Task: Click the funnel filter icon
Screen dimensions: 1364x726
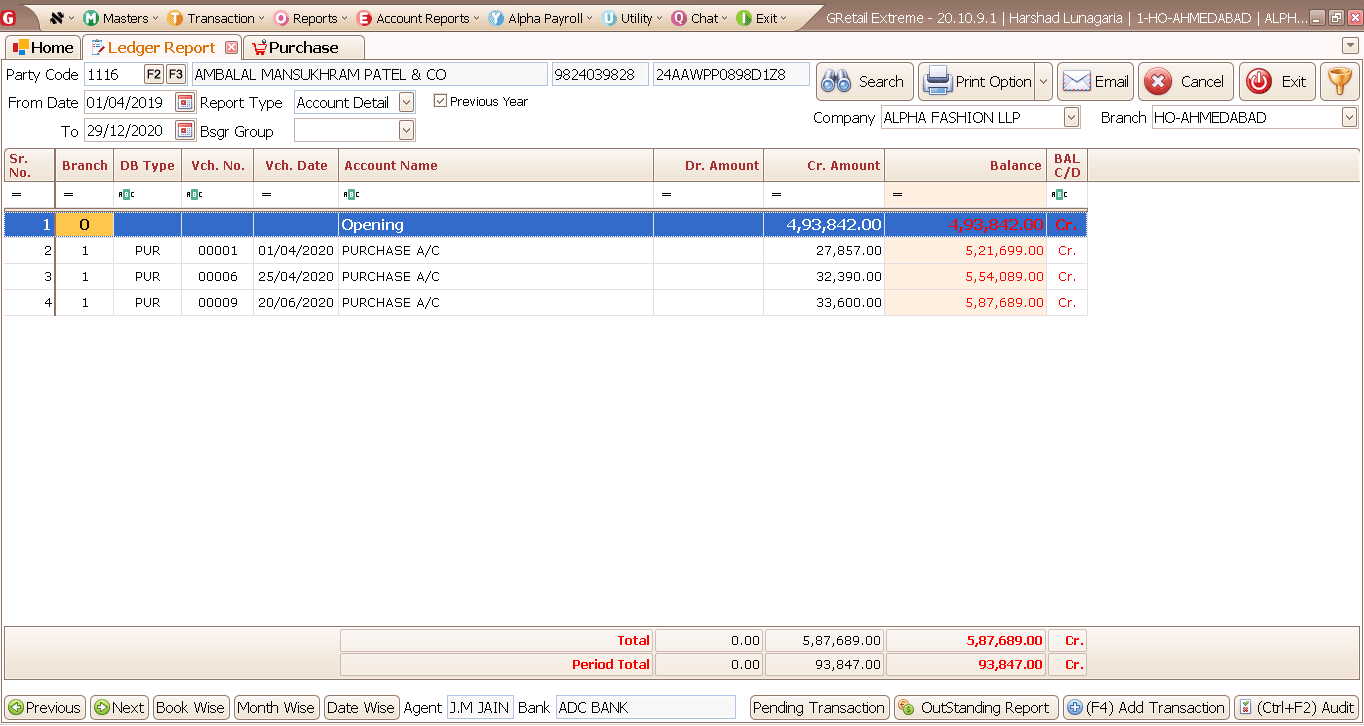Action: 1340,82
